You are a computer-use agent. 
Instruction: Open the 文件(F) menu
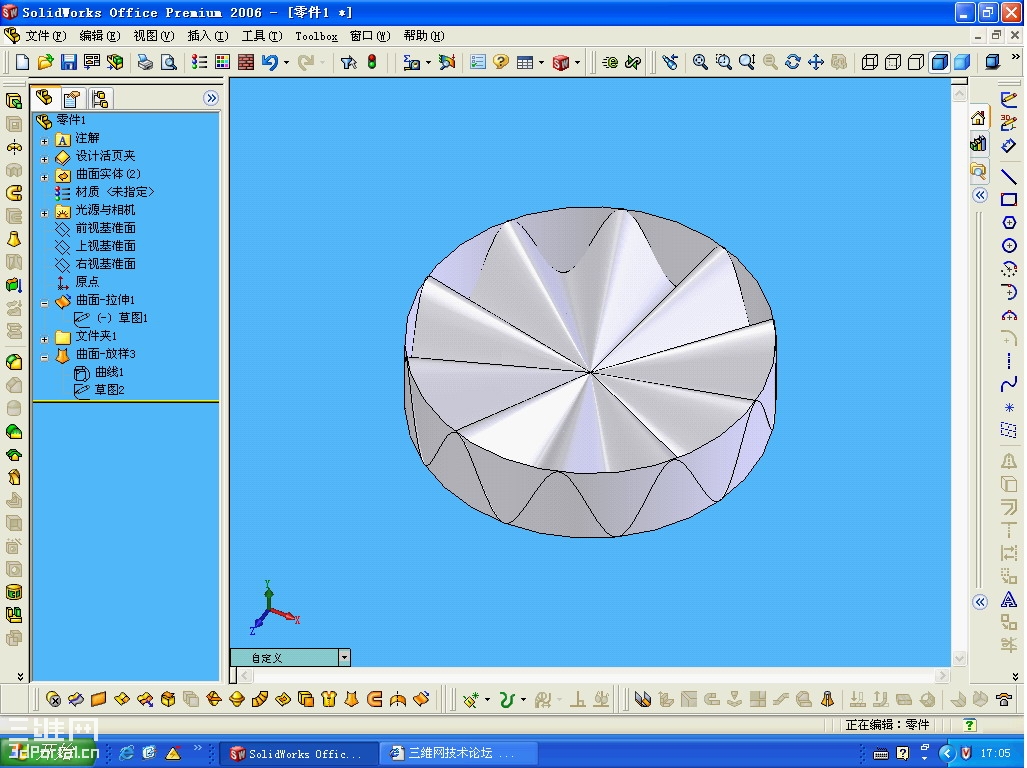[45, 36]
